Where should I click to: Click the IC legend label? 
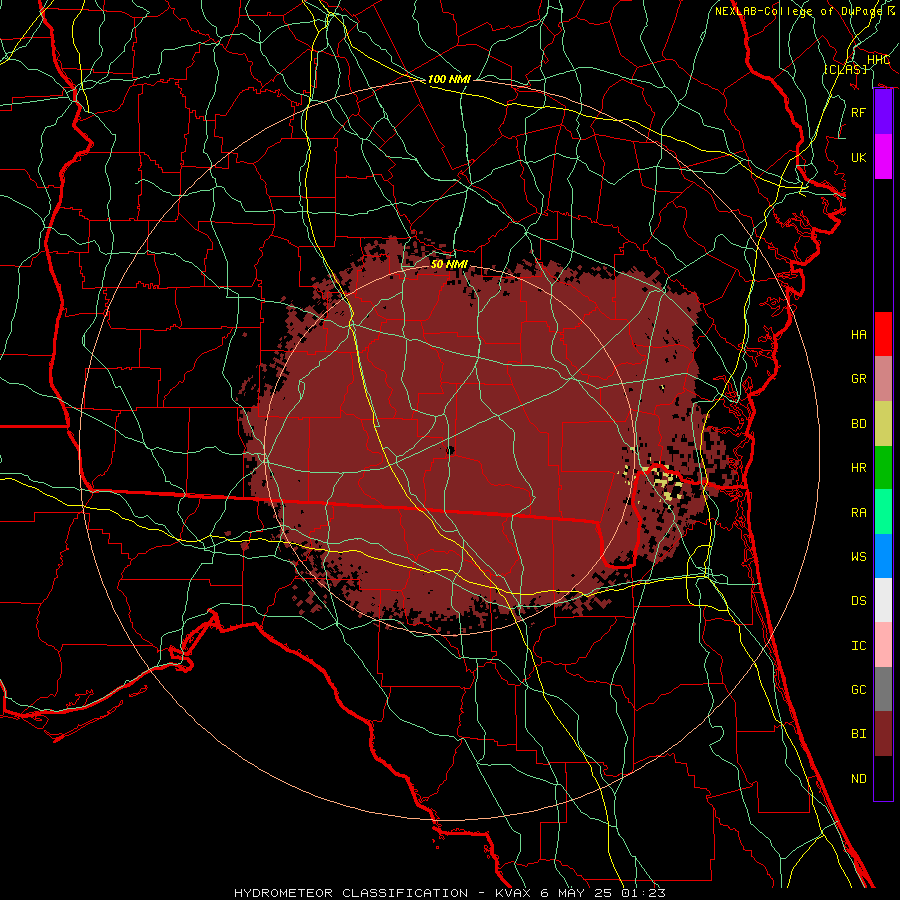(858, 646)
